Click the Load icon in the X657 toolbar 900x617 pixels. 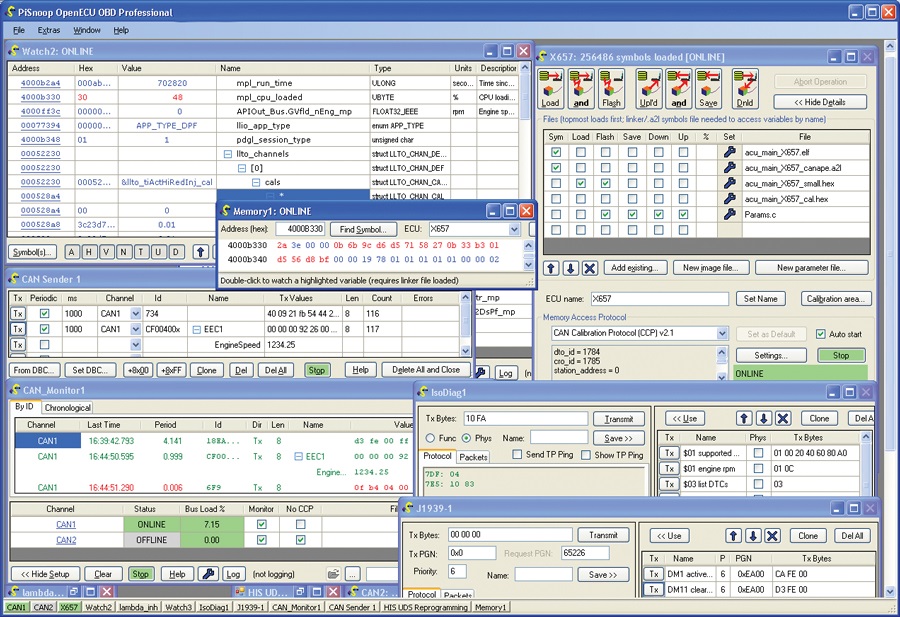tap(550, 89)
